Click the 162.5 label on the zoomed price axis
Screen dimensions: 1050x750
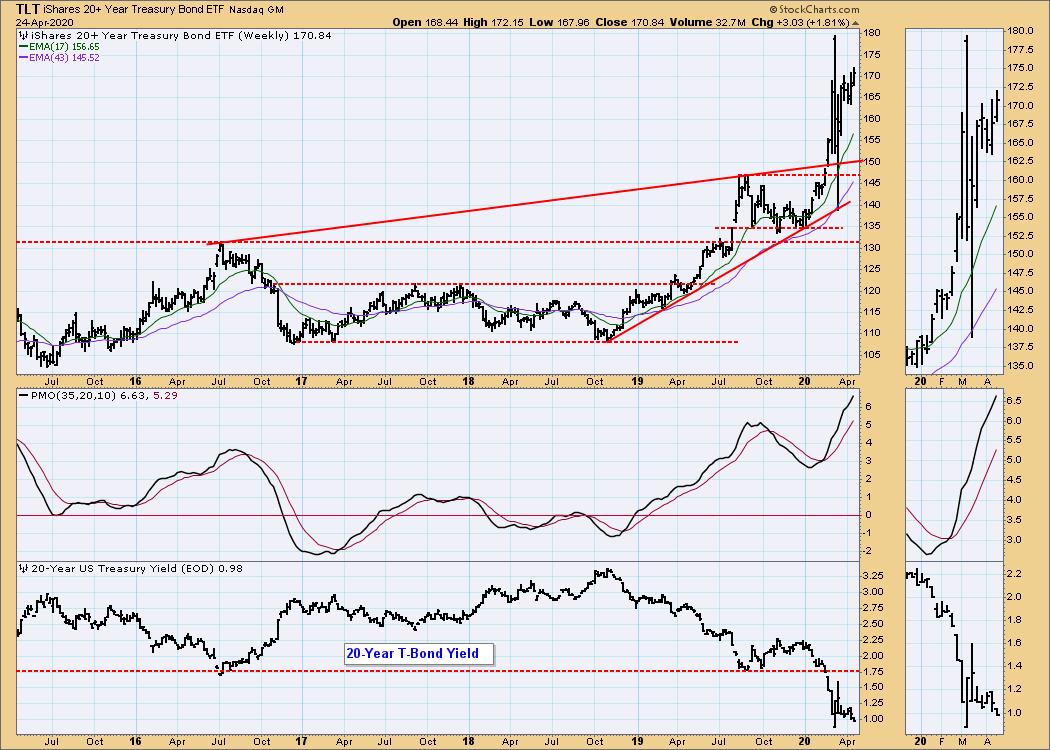point(1019,161)
